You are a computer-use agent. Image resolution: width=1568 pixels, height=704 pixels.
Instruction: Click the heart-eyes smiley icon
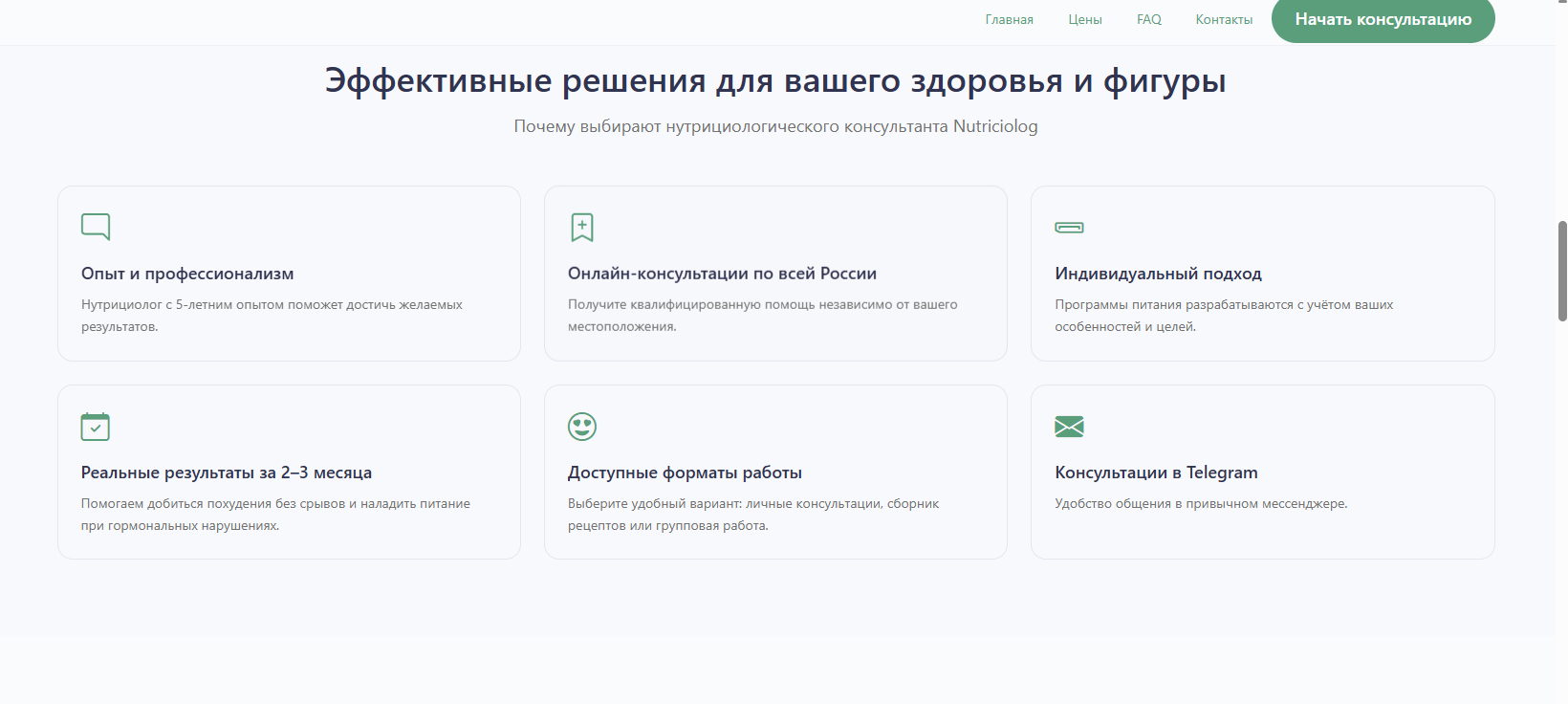click(581, 427)
